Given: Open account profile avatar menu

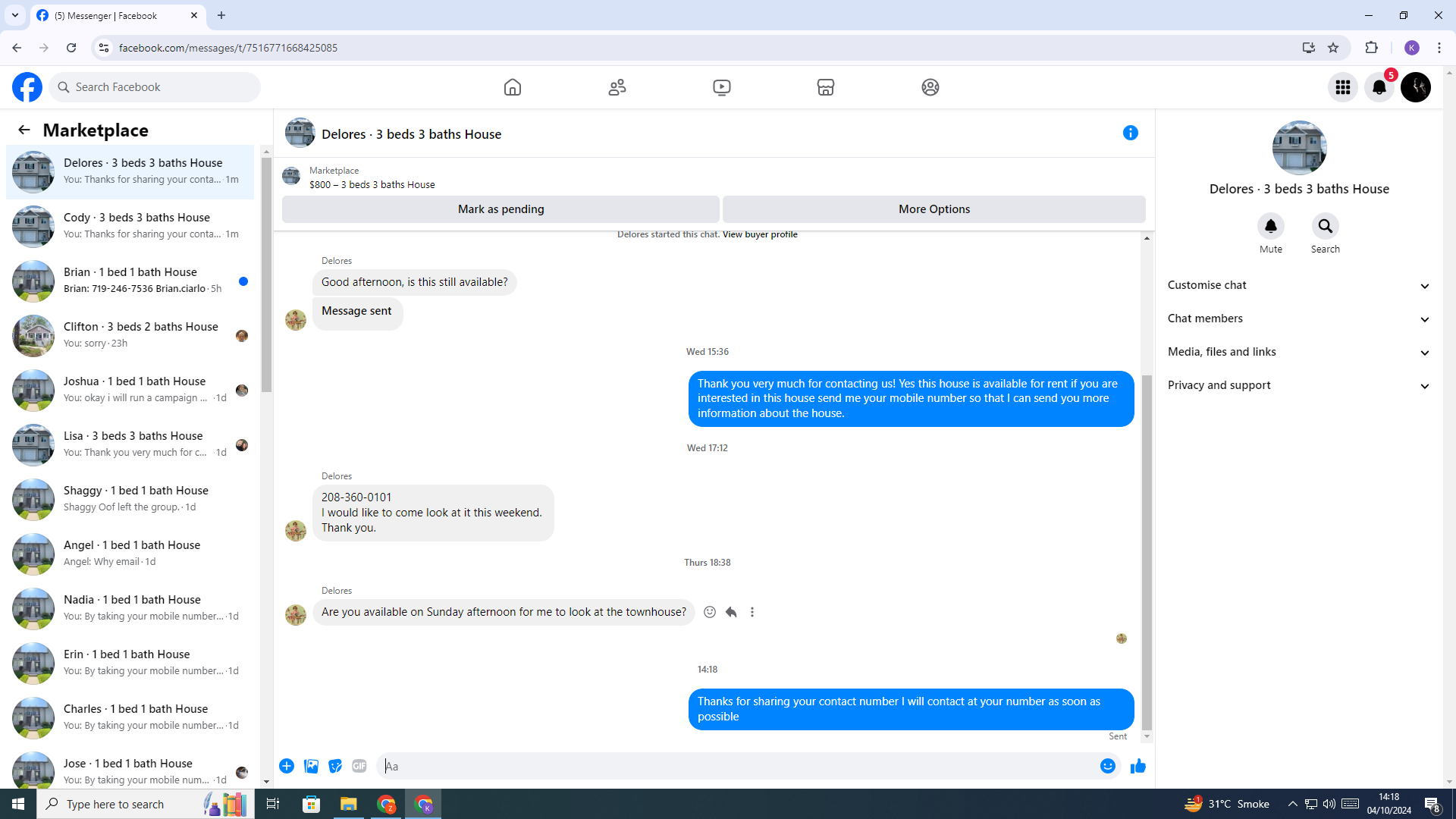Looking at the screenshot, I should [1416, 87].
